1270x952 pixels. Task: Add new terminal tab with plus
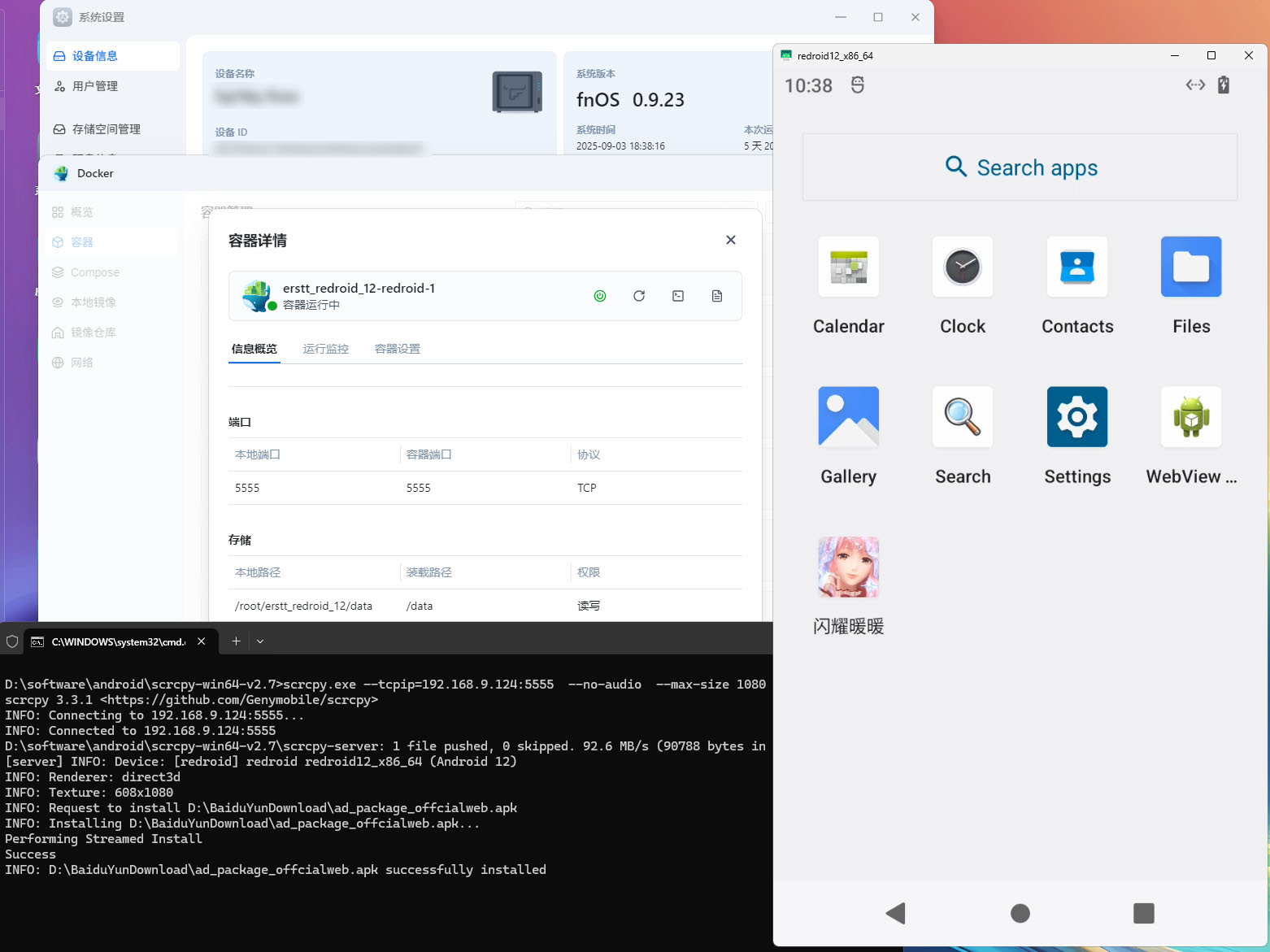tap(236, 641)
